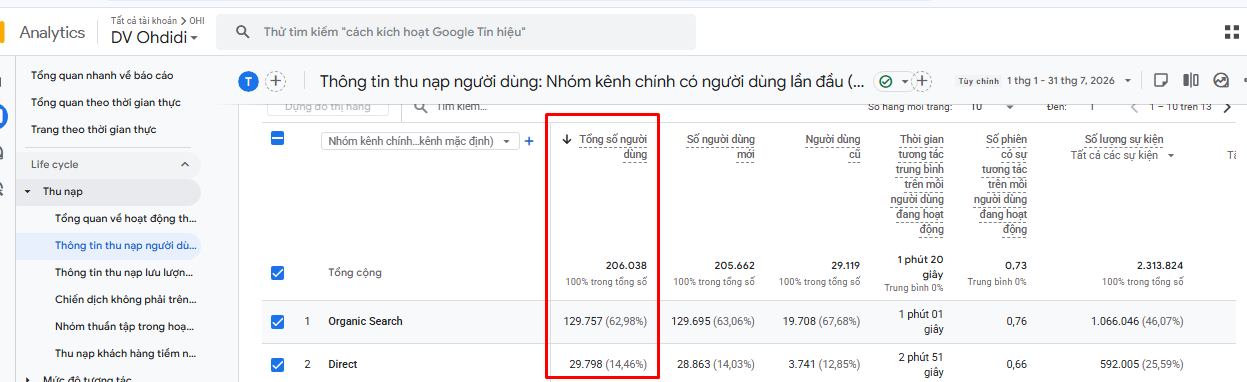Open the date range 1 thg 1 - 31 thg 7 picker

1070,80
